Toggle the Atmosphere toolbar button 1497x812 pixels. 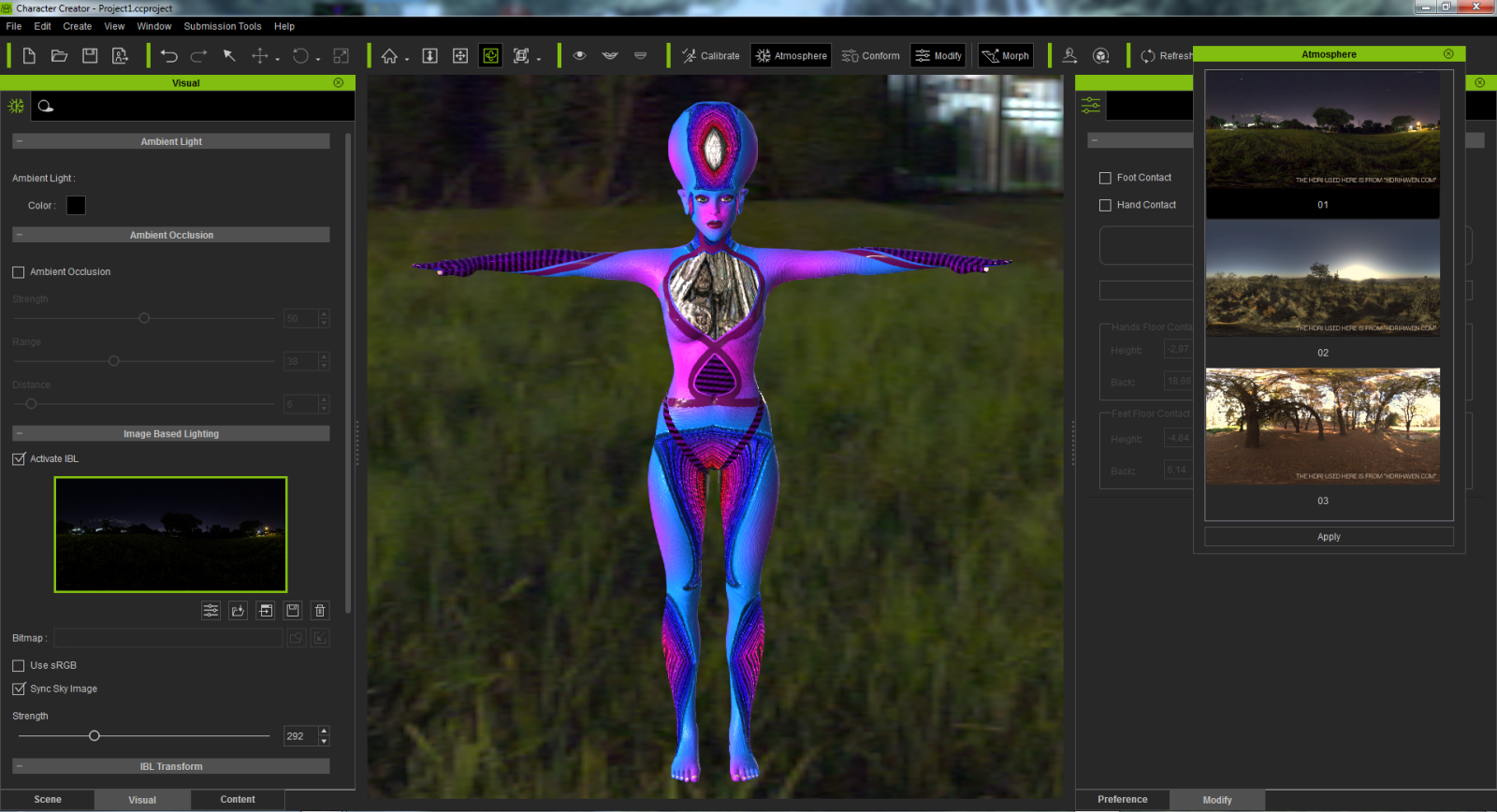[x=792, y=56]
